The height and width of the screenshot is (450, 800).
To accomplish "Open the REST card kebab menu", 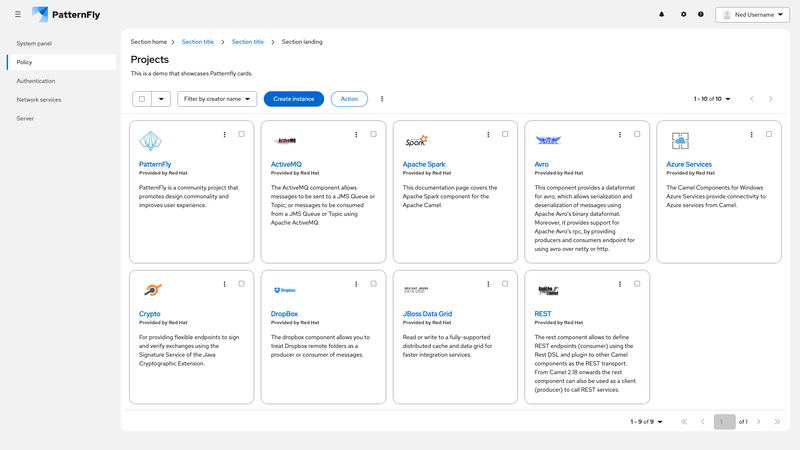I will pos(620,284).
